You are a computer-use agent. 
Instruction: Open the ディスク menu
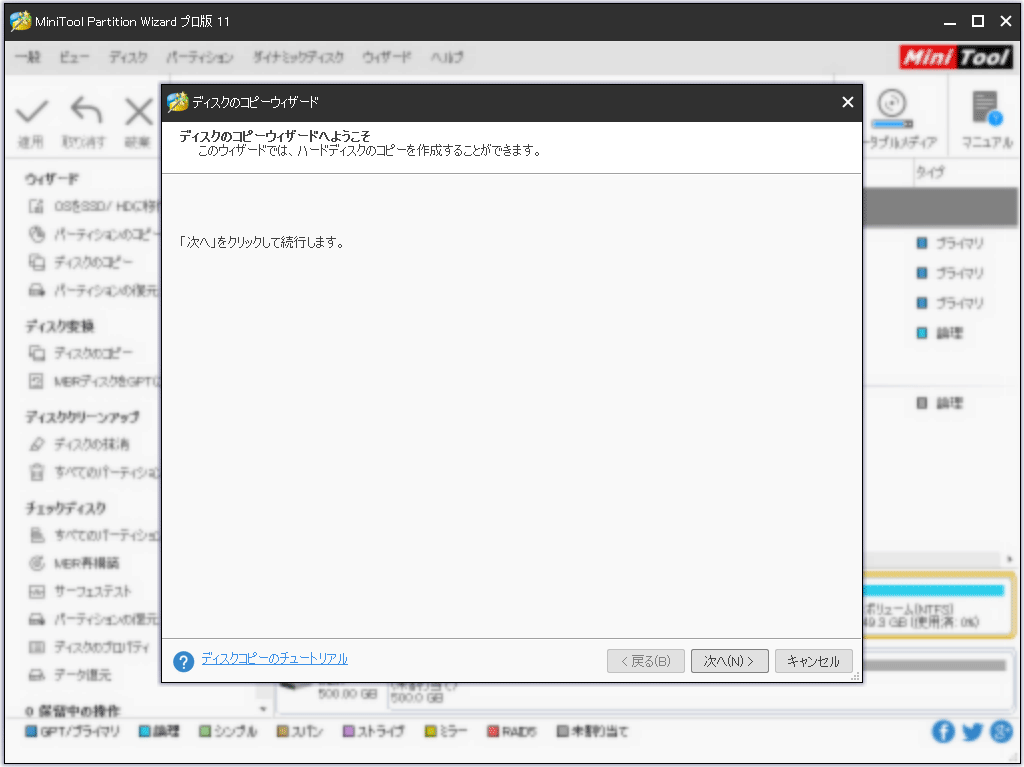point(127,57)
